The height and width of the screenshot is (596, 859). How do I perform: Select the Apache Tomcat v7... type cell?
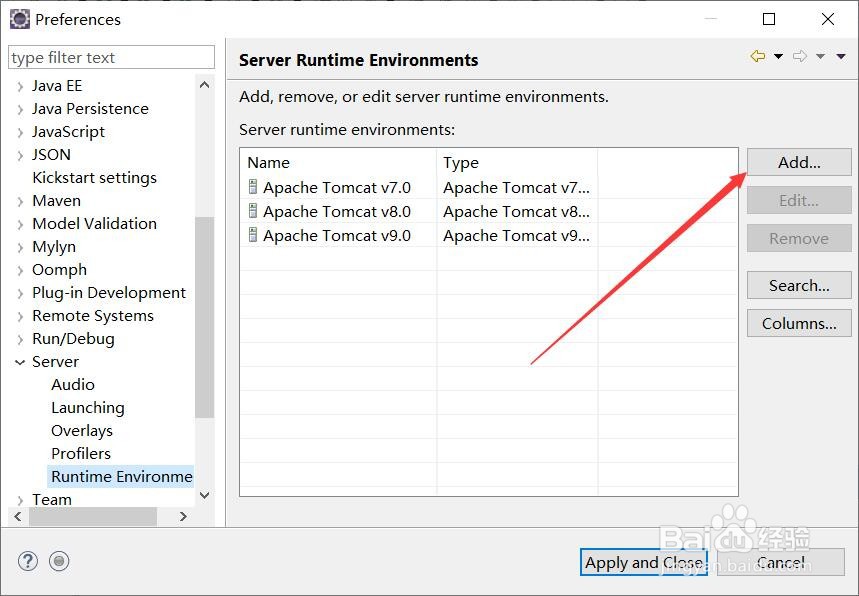point(517,187)
